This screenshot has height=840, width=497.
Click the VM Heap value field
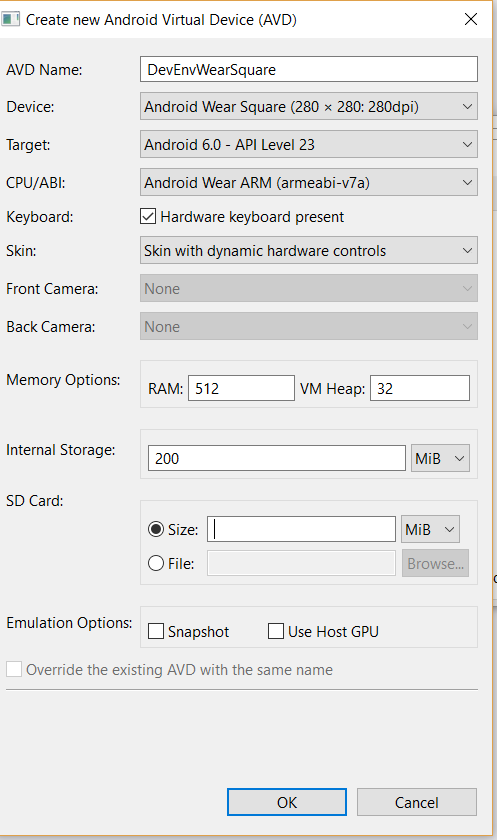click(x=420, y=388)
